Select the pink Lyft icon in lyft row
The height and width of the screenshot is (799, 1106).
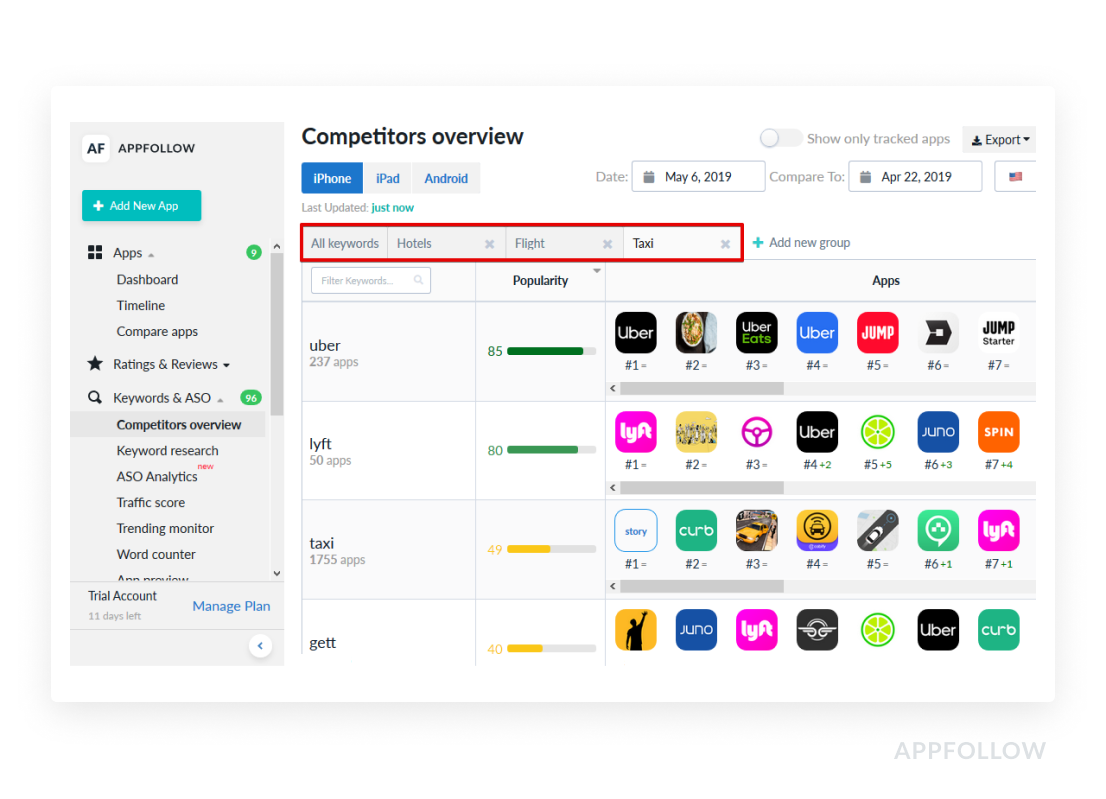coord(635,432)
